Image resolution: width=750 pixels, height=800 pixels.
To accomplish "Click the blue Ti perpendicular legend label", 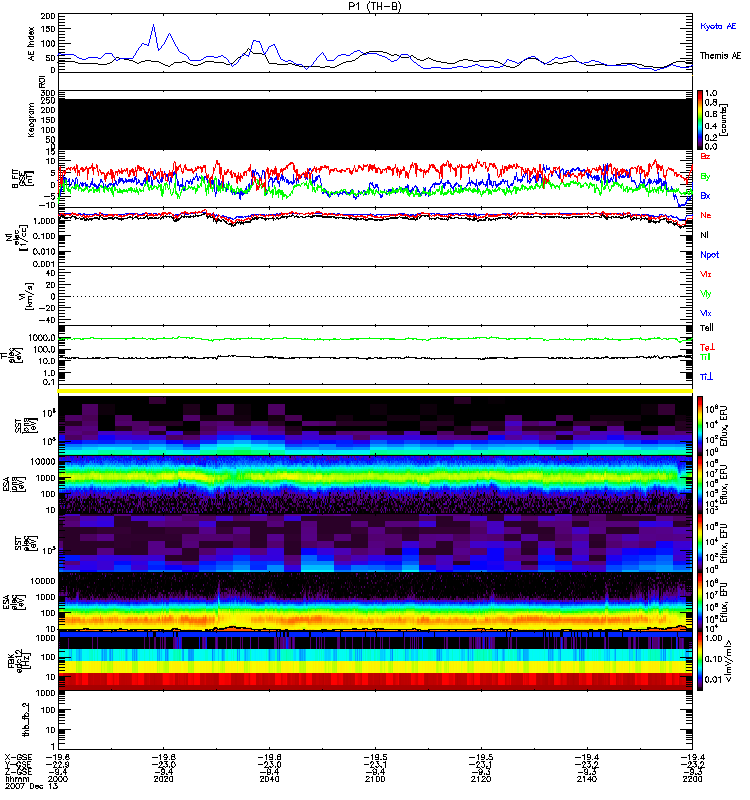I will click(x=706, y=377).
